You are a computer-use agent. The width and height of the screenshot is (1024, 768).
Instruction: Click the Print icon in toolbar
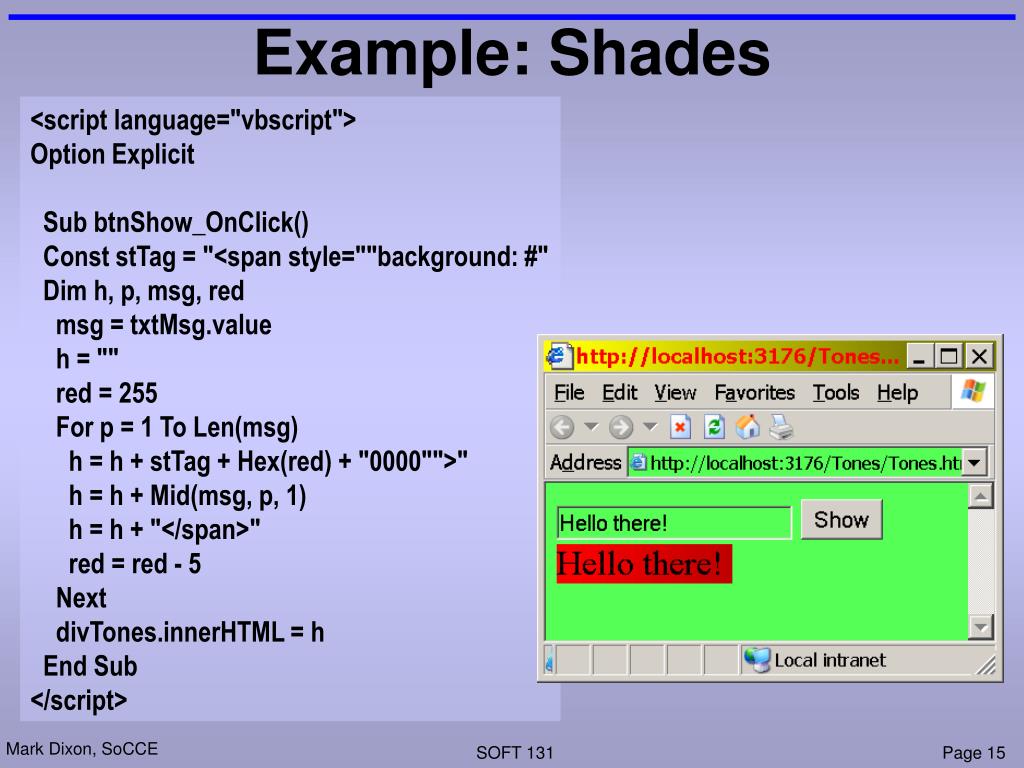click(x=780, y=427)
